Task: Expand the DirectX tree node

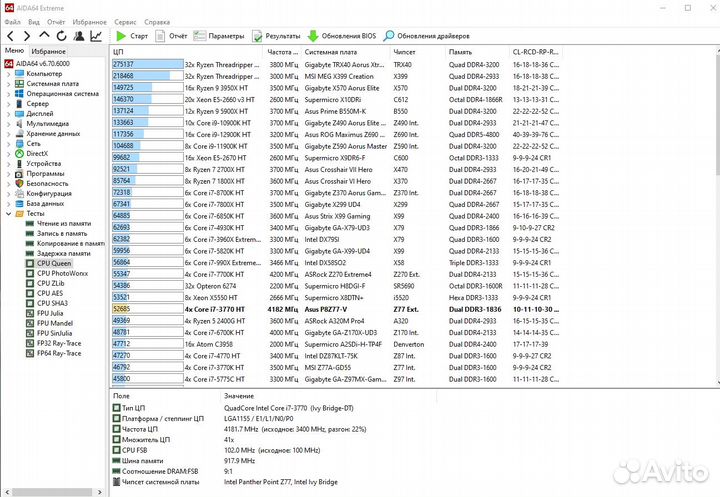Action: 8,154
